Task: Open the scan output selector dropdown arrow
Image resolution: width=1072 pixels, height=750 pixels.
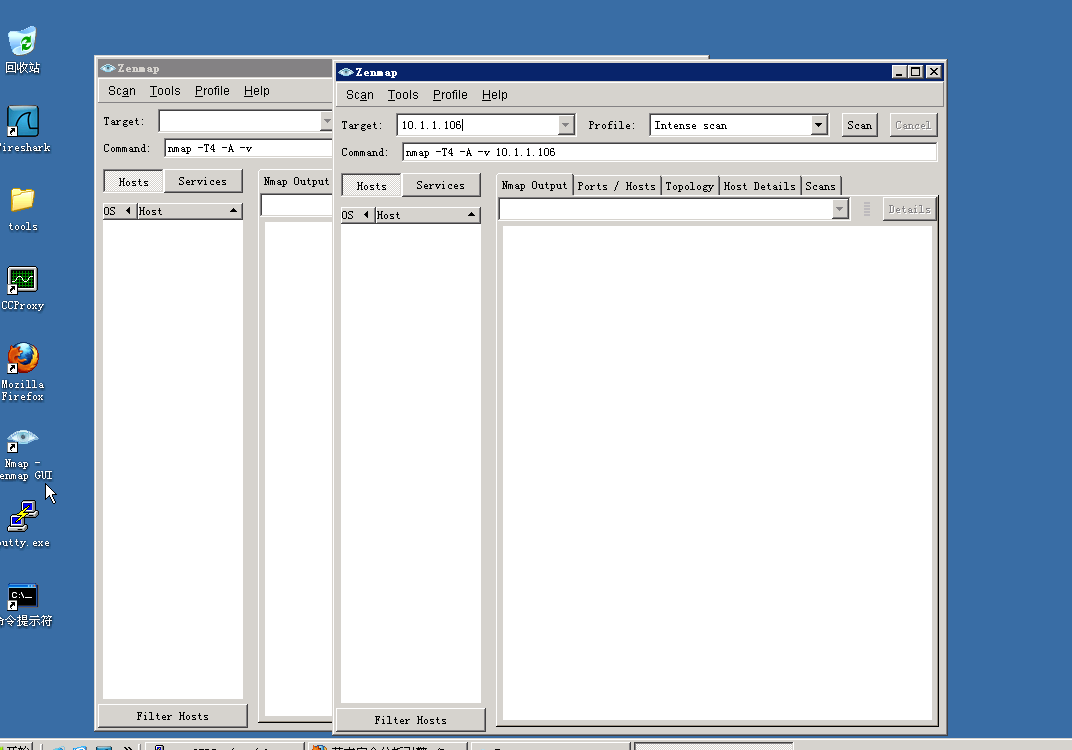Action: click(840, 209)
